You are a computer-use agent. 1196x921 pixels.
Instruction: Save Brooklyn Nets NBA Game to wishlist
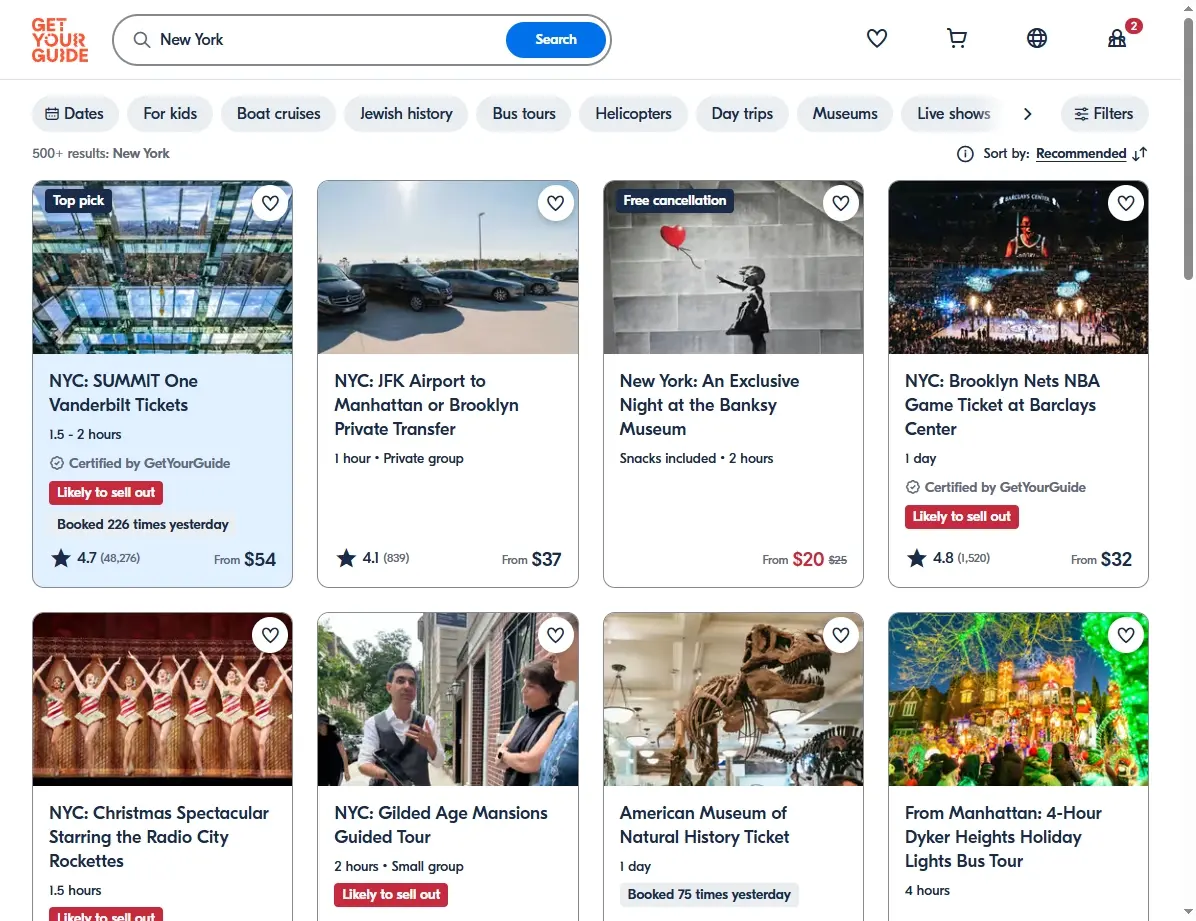[x=1126, y=203]
